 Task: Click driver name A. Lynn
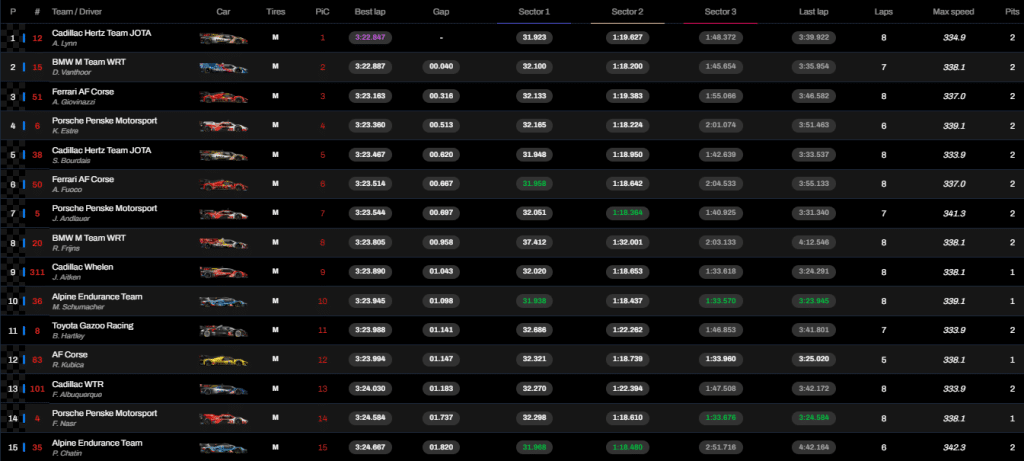65,43
